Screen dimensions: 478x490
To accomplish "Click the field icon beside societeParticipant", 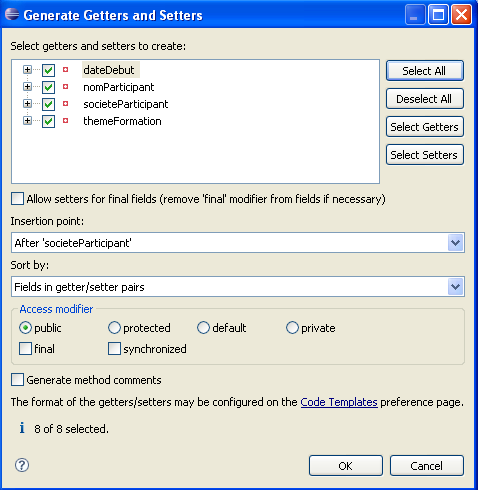I will [x=66, y=104].
